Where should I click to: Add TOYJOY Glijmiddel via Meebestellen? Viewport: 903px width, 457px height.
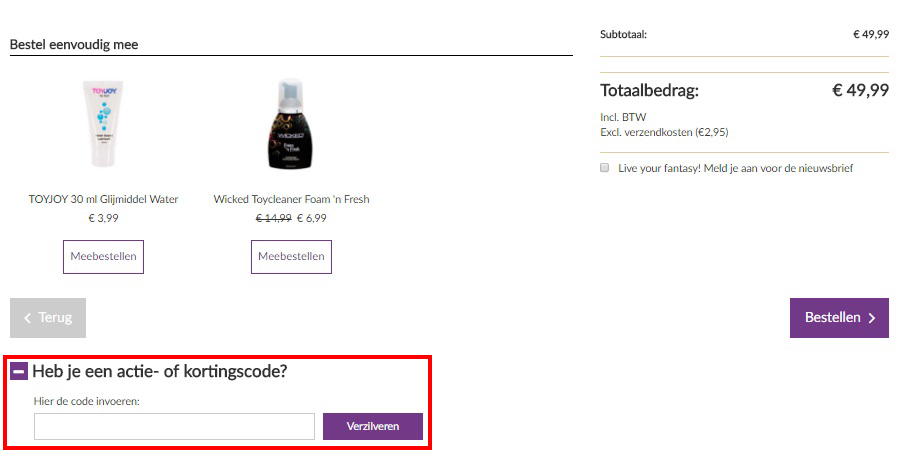103,257
